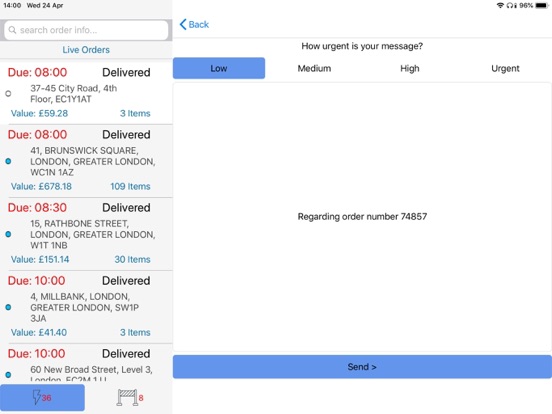Click 109 Items count
The image size is (552, 414).
130,186
